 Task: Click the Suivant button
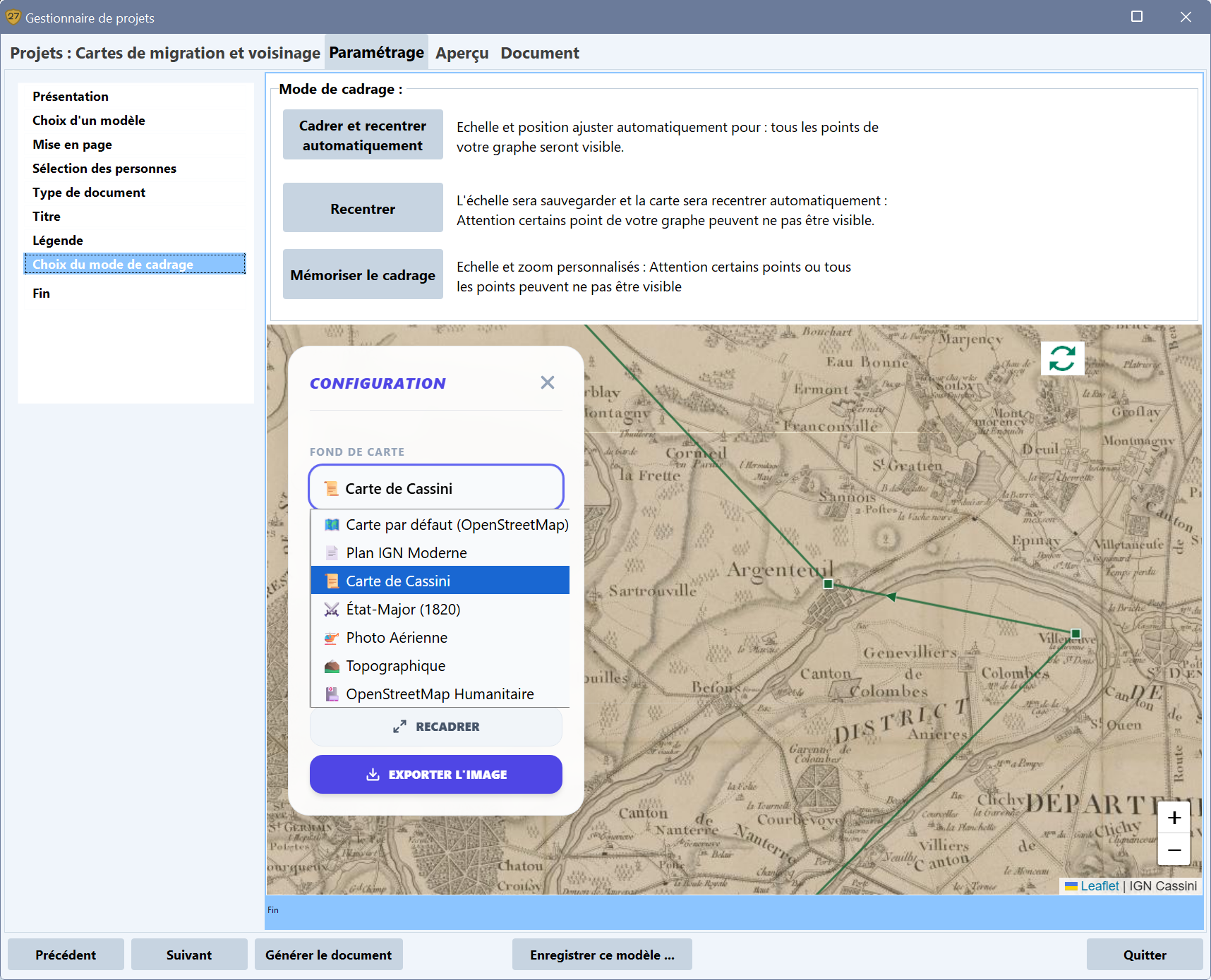pos(189,955)
